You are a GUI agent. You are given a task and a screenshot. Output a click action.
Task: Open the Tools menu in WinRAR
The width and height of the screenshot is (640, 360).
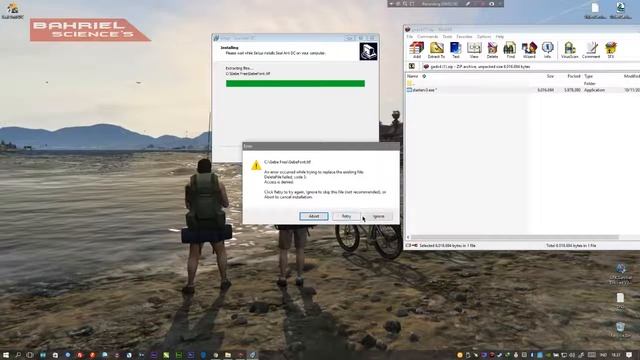[447, 36]
